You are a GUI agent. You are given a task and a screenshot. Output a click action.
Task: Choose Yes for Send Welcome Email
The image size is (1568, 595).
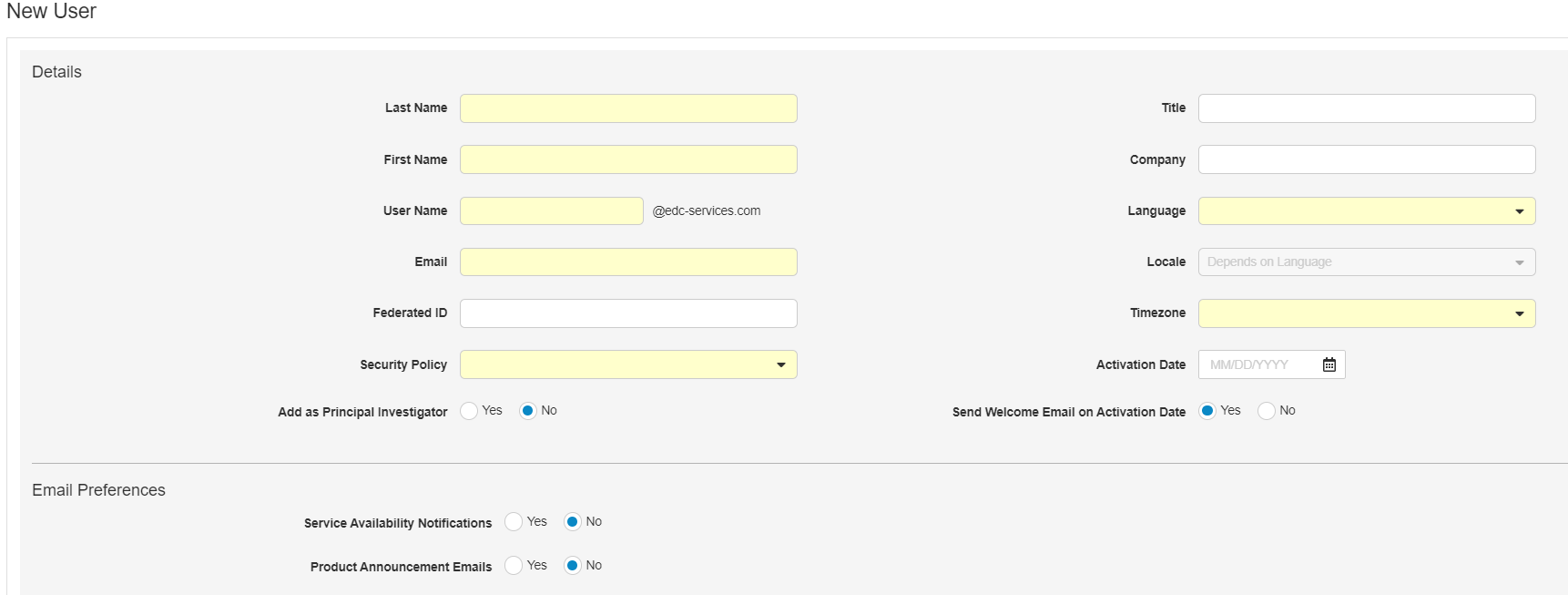pos(1207,411)
